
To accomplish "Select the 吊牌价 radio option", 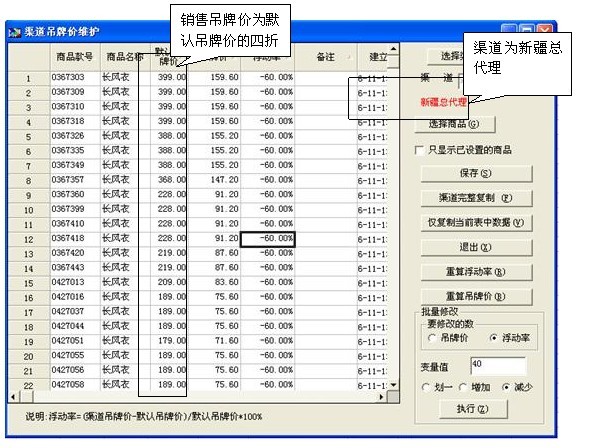I will click(x=432, y=338).
